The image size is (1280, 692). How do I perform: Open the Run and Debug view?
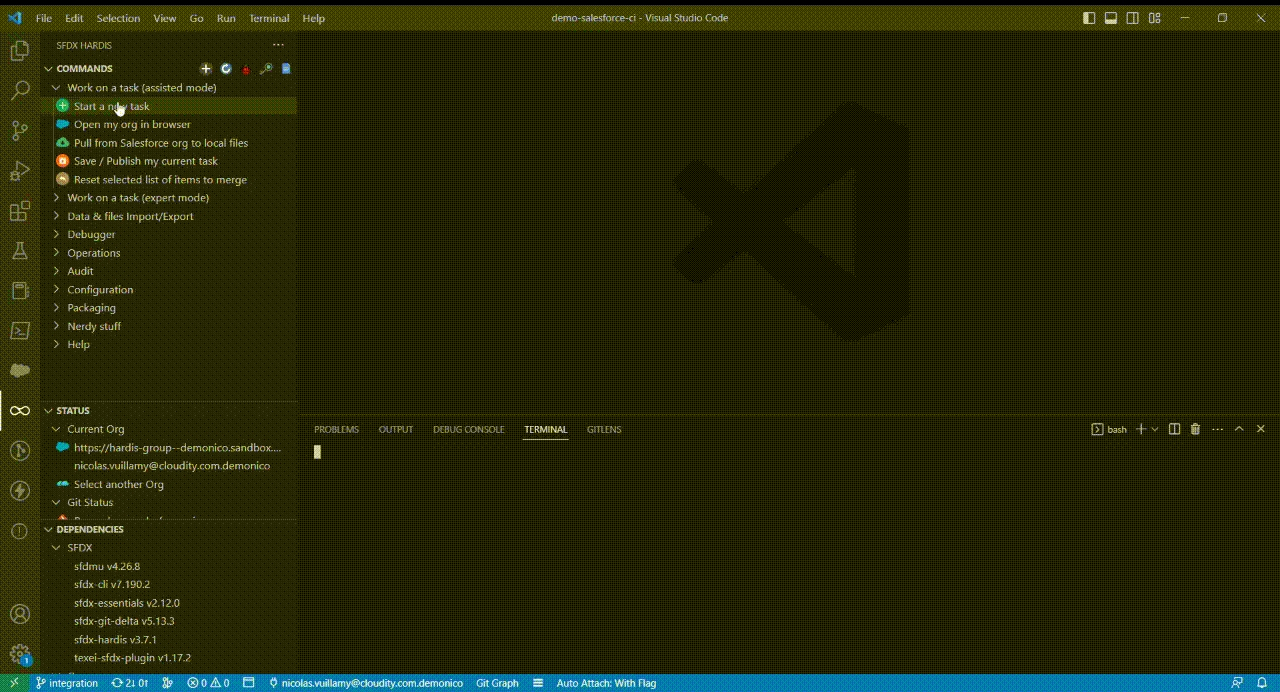(x=19, y=171)
